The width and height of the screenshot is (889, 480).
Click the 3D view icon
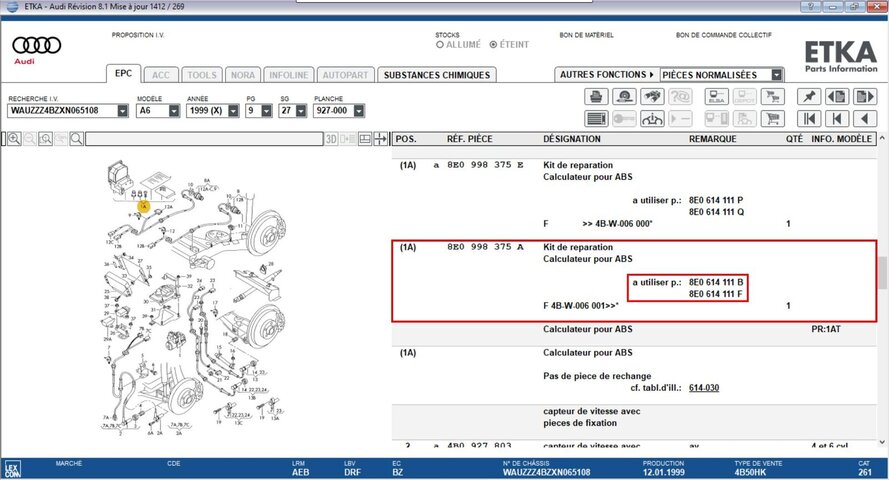331,139
